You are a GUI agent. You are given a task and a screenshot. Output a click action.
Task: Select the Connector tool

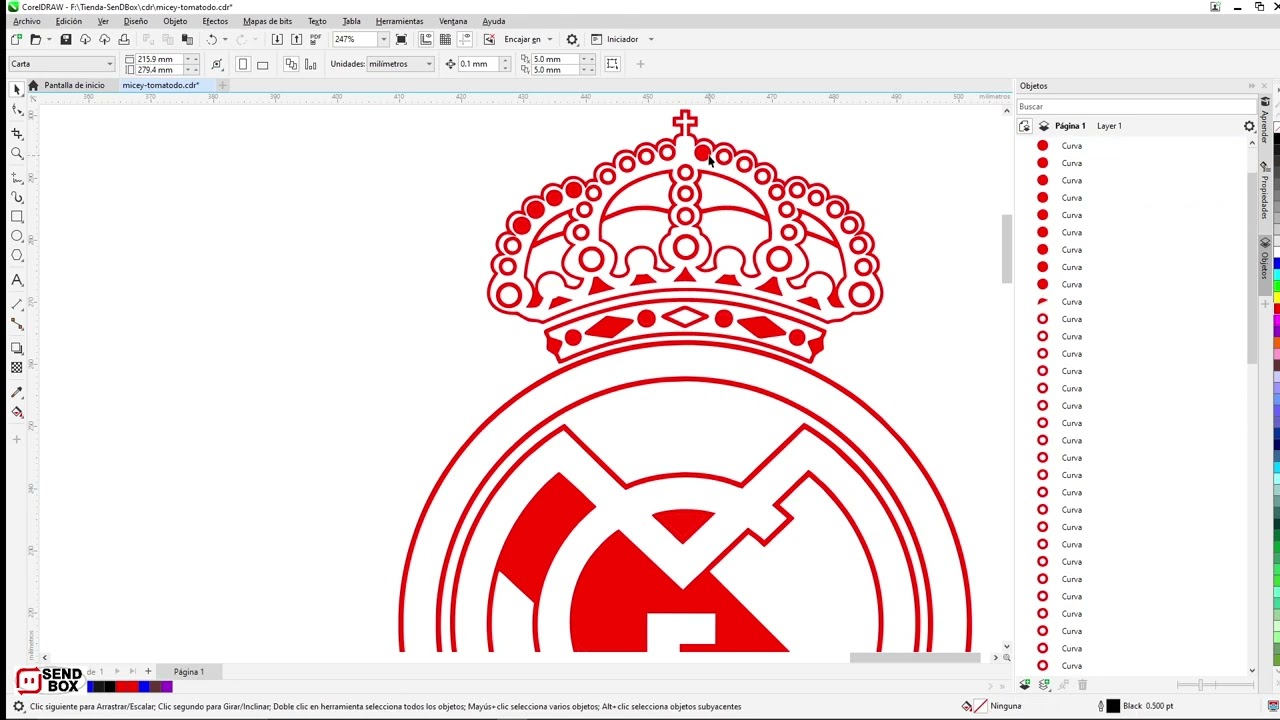[17, 324]
